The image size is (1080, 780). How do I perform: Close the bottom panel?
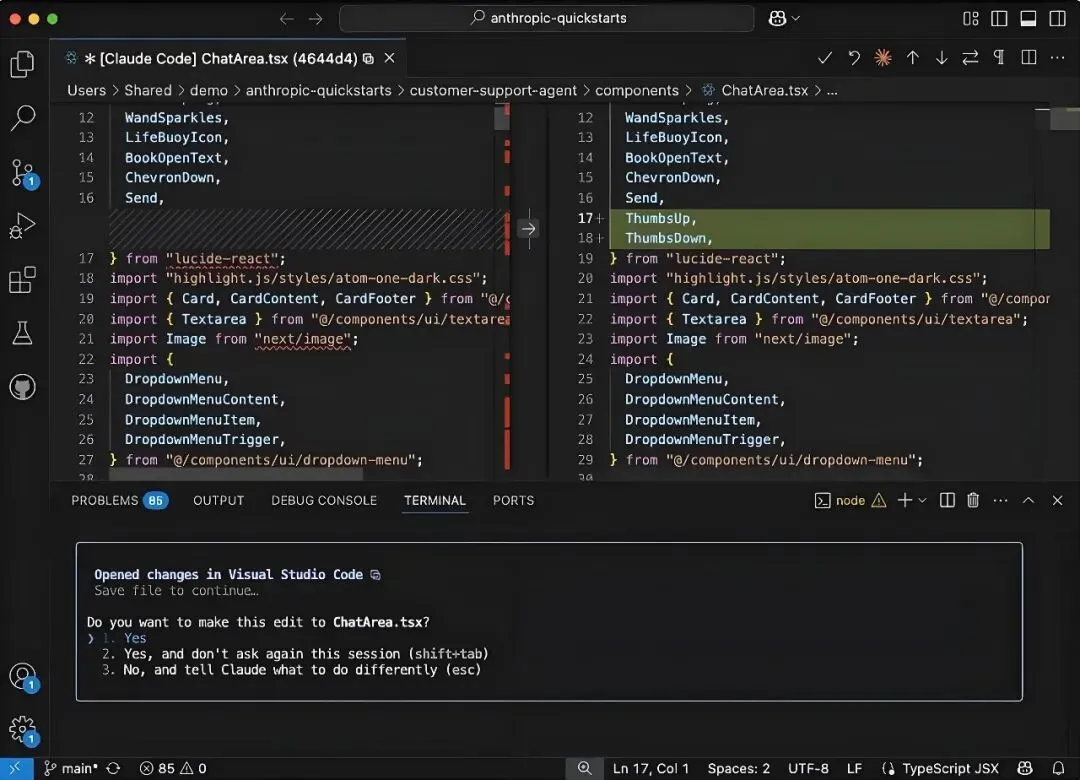[1057, 500]
